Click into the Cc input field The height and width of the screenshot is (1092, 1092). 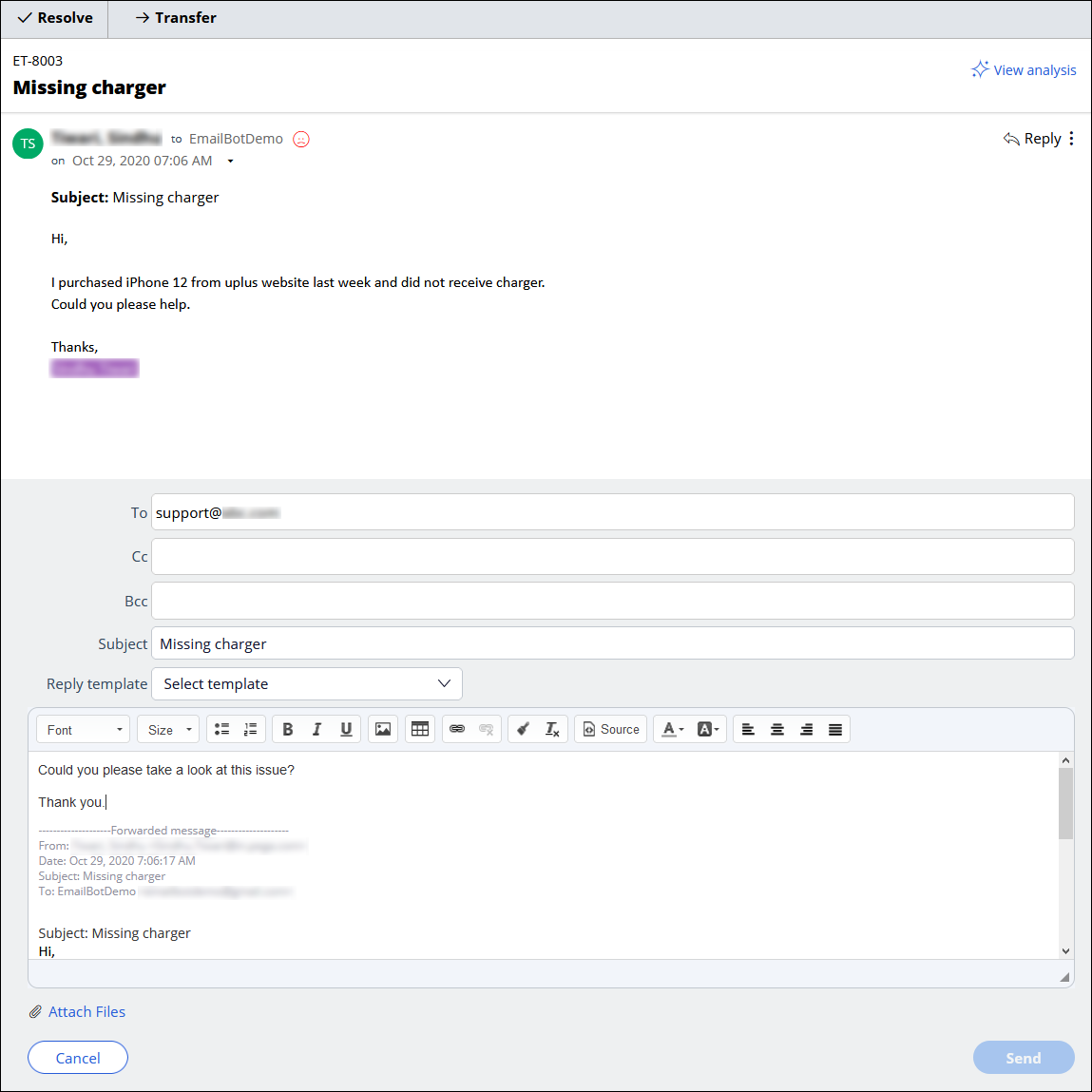612,556
